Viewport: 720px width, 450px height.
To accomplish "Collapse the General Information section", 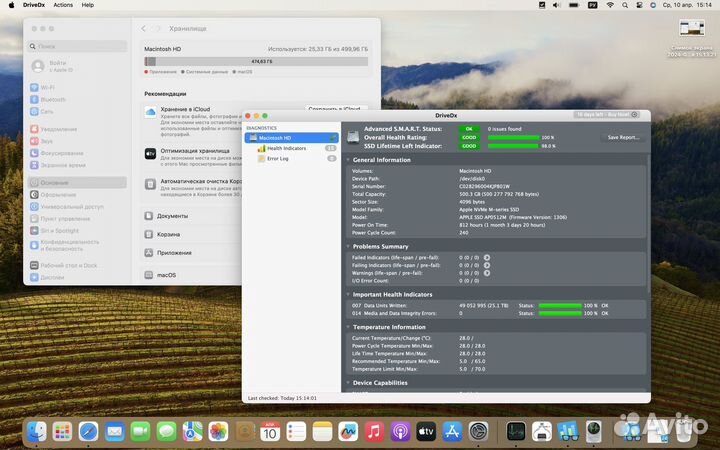I will pos(348,160).
